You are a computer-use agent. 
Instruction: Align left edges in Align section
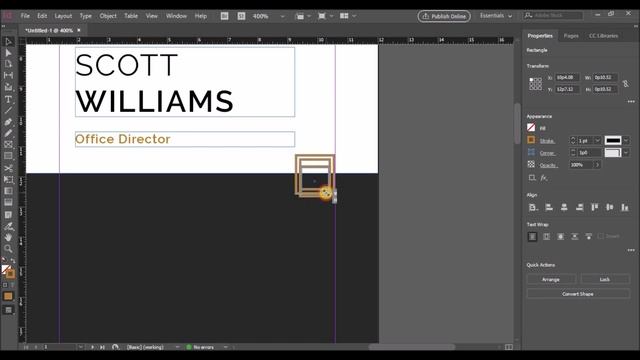pyautogui.click(x=549, y=207)
